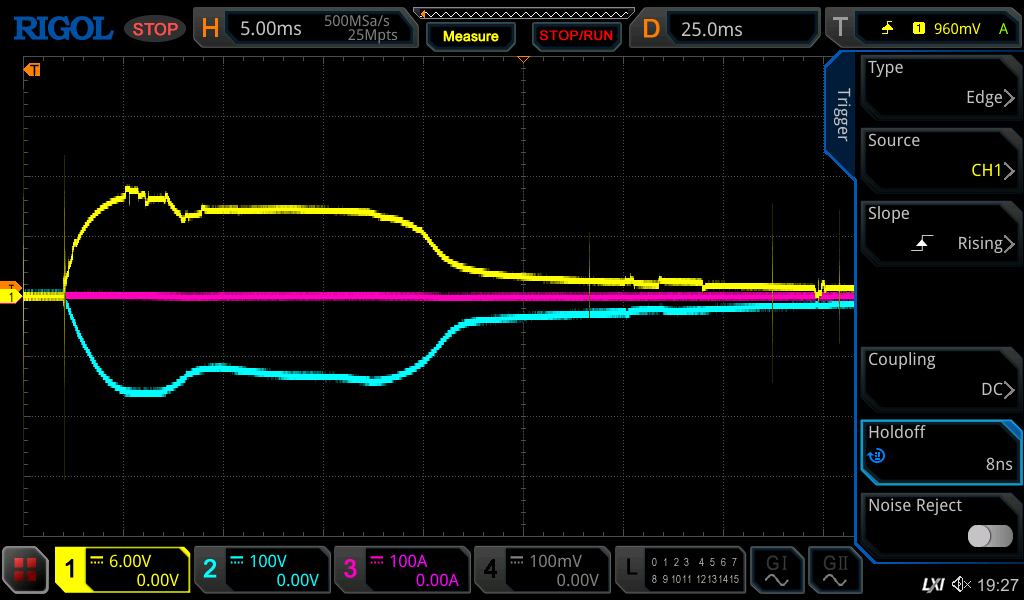Image resolution: width=1024 pixels, height=600 pixels.
Task: Toggle channel 1 yellow 6.00V display
Action: [x=122, y=570]
